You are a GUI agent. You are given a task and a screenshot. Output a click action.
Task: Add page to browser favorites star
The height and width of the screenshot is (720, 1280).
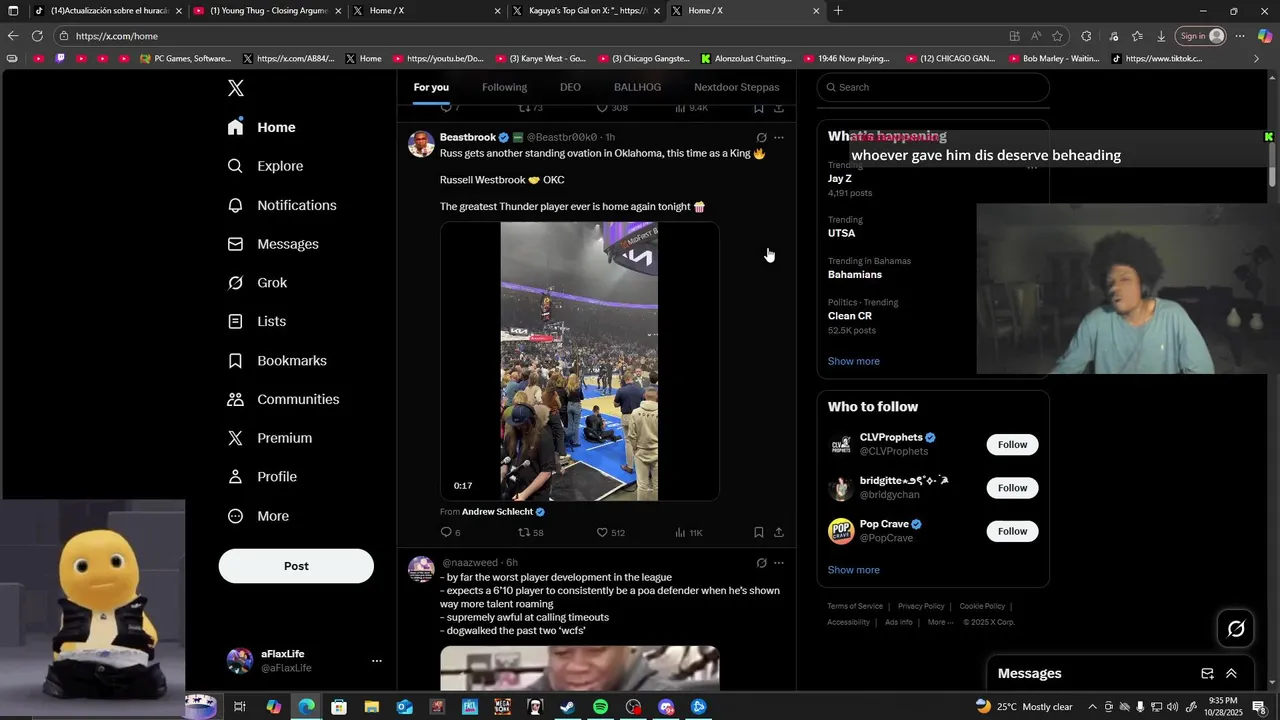(1057, 36)
